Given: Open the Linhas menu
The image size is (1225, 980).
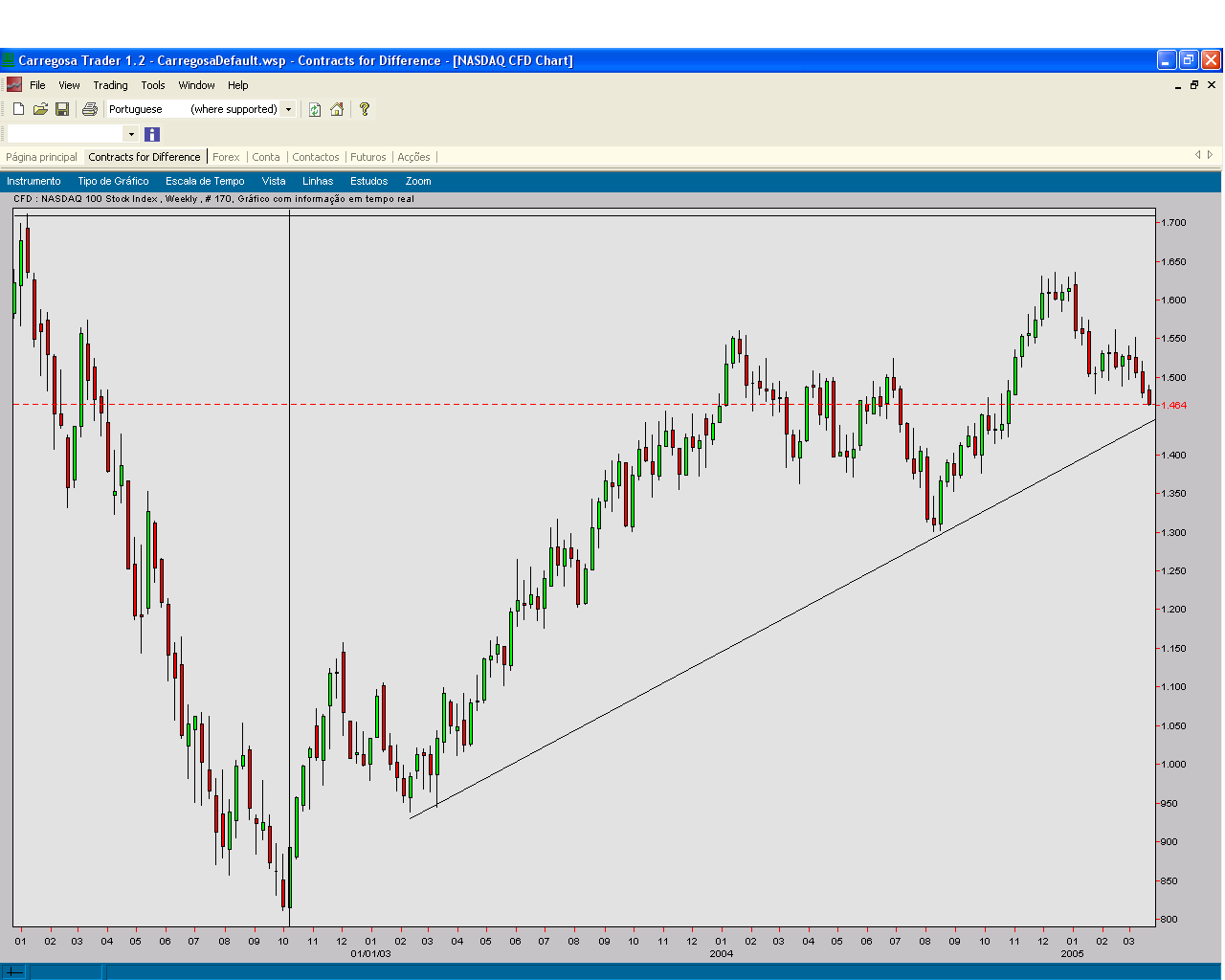Looking at the screenshot, I should [317, 181].
